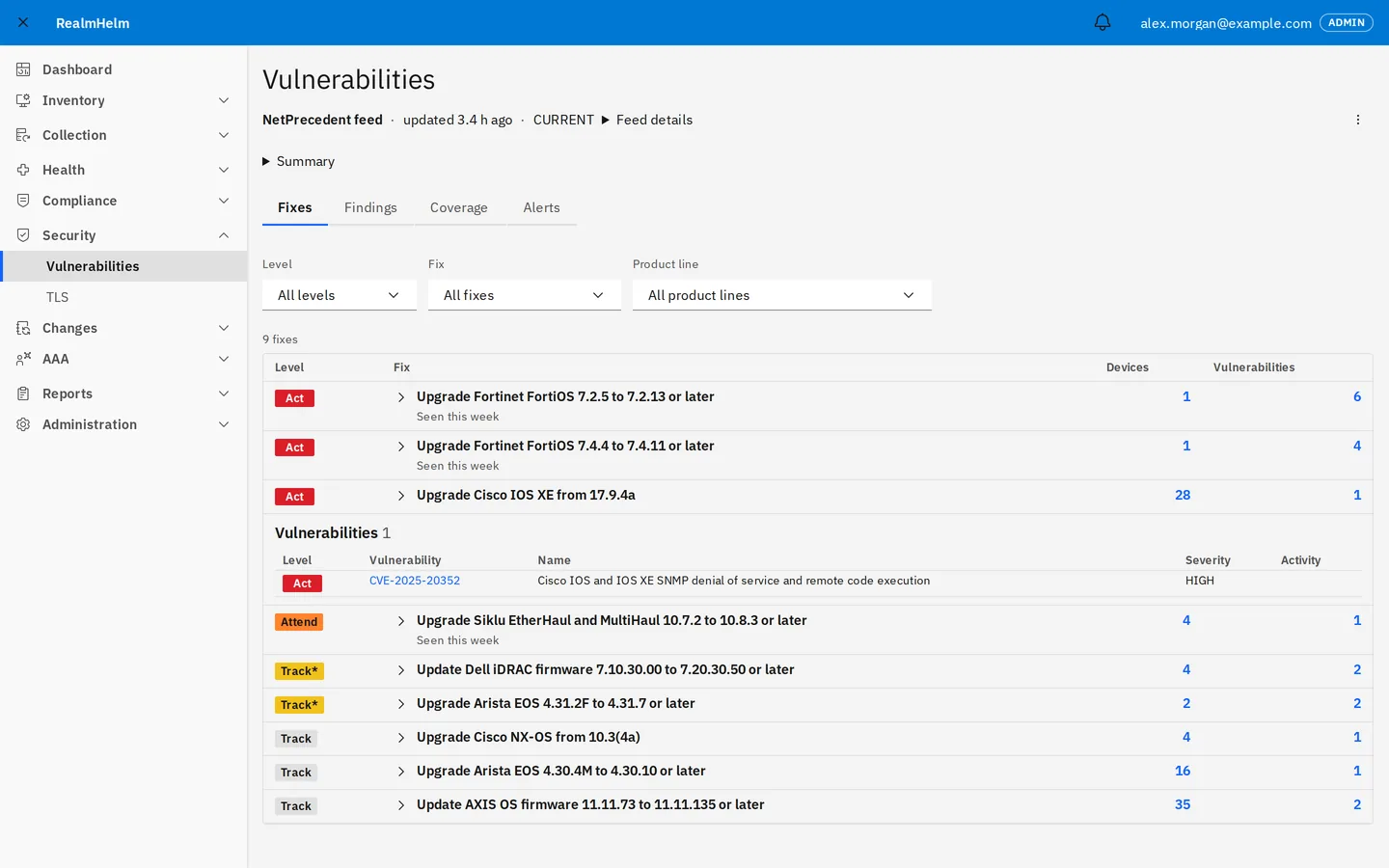Click the Attend level badge
Screen dimensions: 1389x868
point(299,622)
